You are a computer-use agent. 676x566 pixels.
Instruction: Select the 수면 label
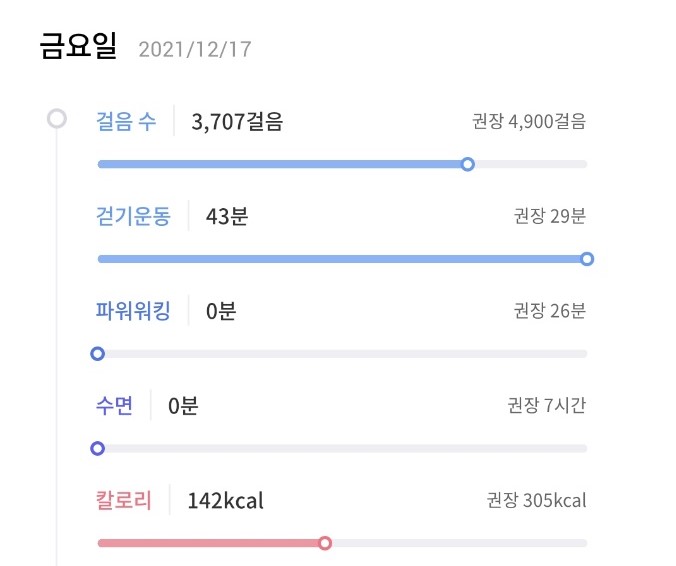(114, 406)
